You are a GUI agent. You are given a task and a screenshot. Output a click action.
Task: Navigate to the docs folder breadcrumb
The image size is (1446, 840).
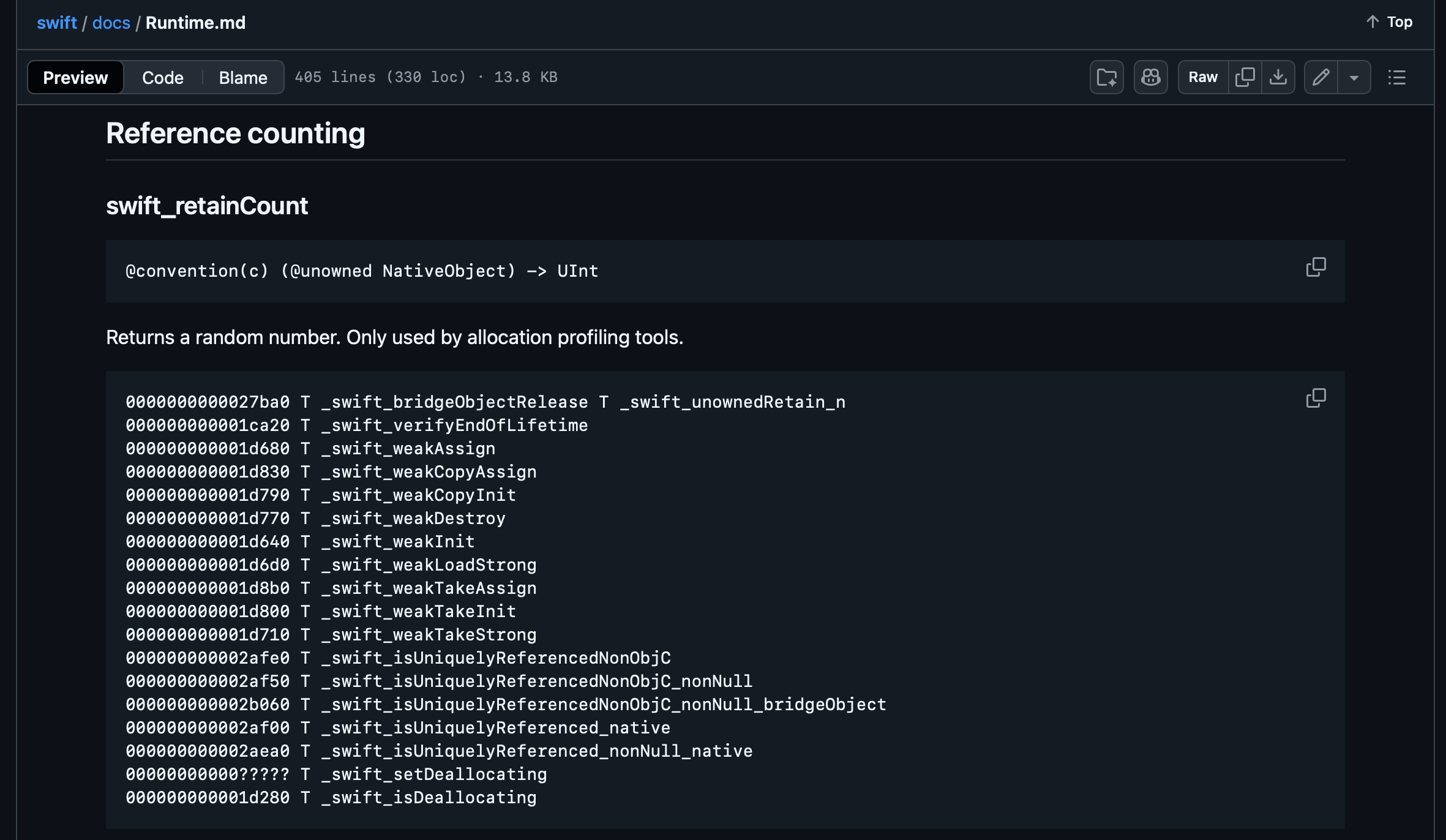point(111,23)
